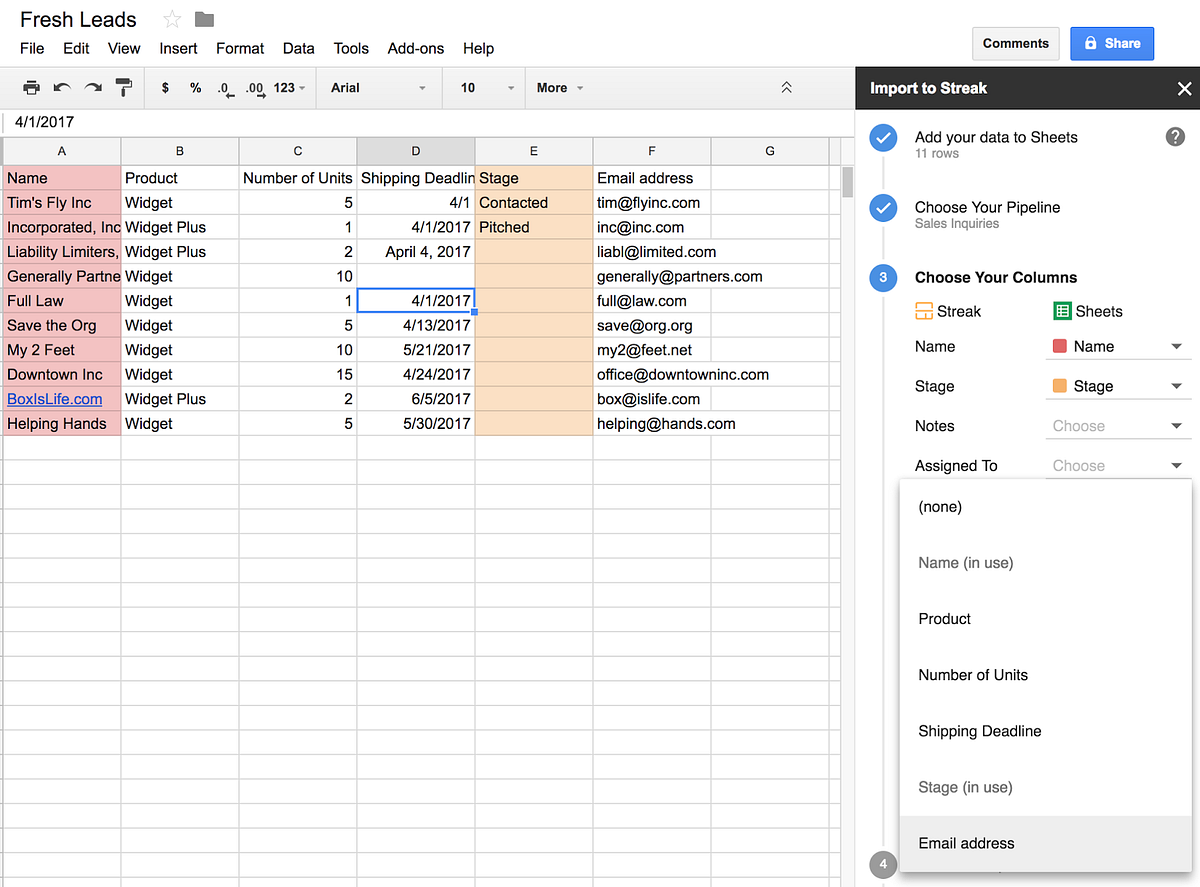The width and height of the screenshot is (1200, 887).
Task: Click the Contacted stage cell
Action: click(534, 203)
